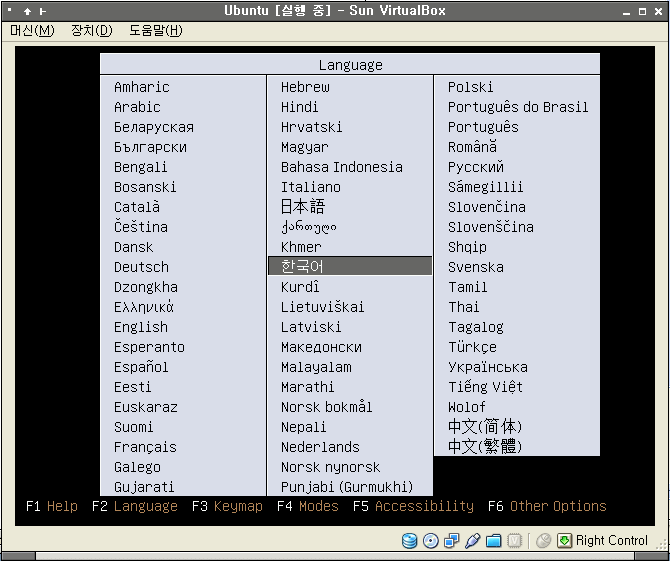Click the shared folders status icon

tap(494, 540)
